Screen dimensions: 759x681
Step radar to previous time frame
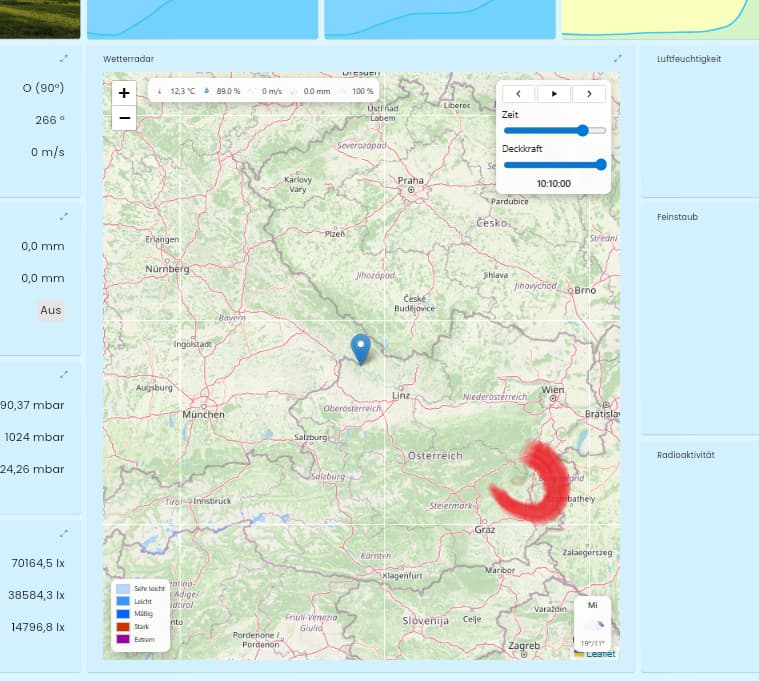[x=520, y=94]
